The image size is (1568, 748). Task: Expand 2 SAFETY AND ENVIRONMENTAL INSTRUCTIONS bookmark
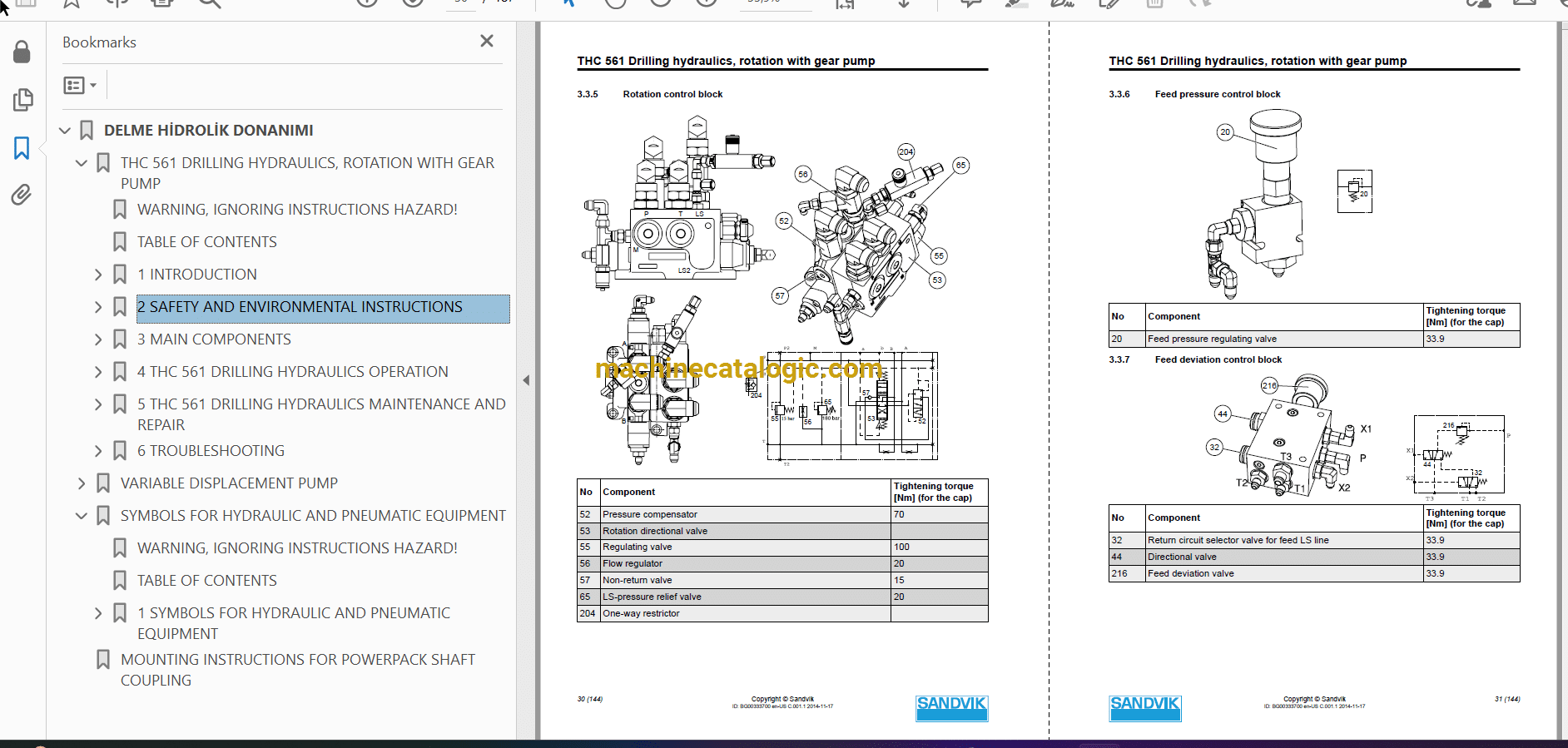coord(98,307)
